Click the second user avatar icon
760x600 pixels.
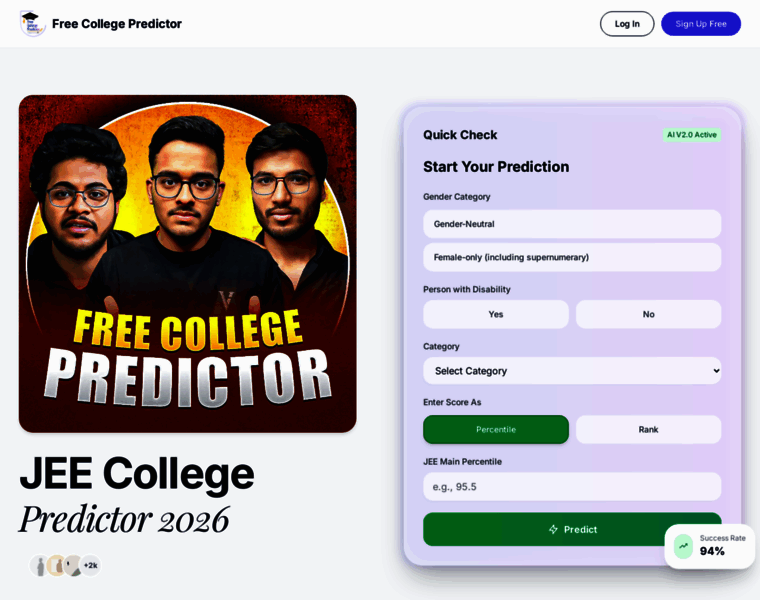(x=57, y=566)
